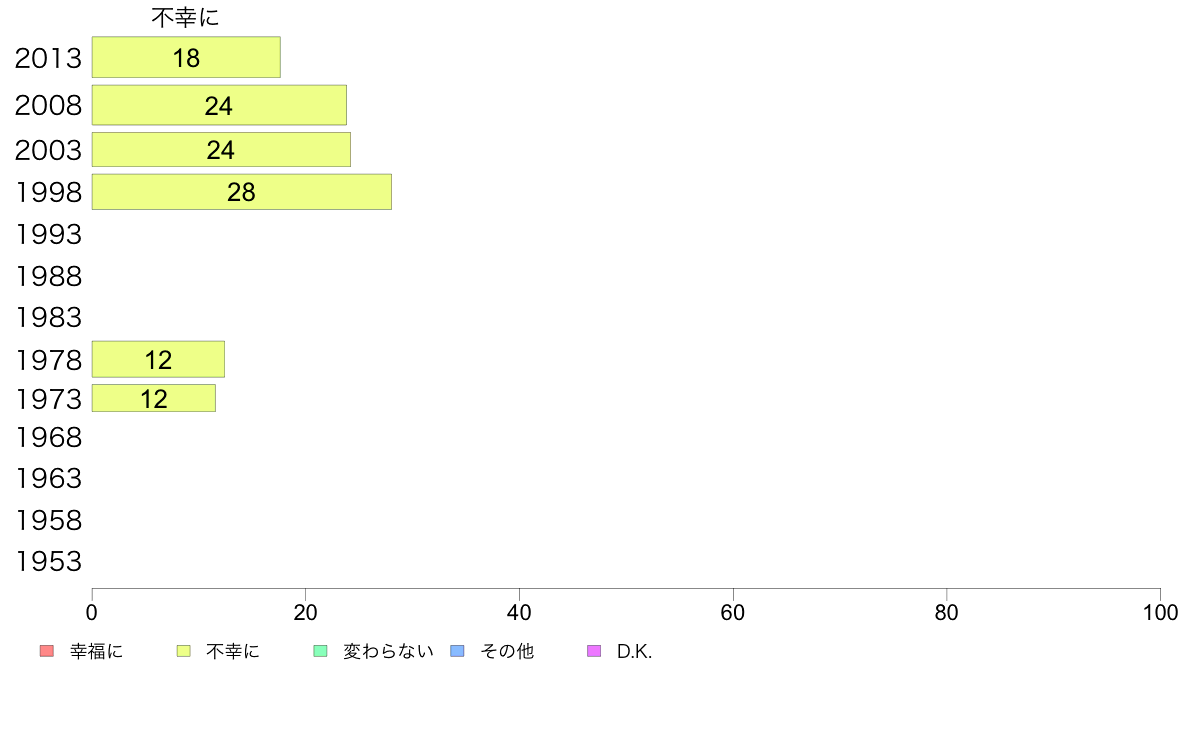
Task: Click the magenta D.K. legend swatch
Action: [x=594, y=651]
